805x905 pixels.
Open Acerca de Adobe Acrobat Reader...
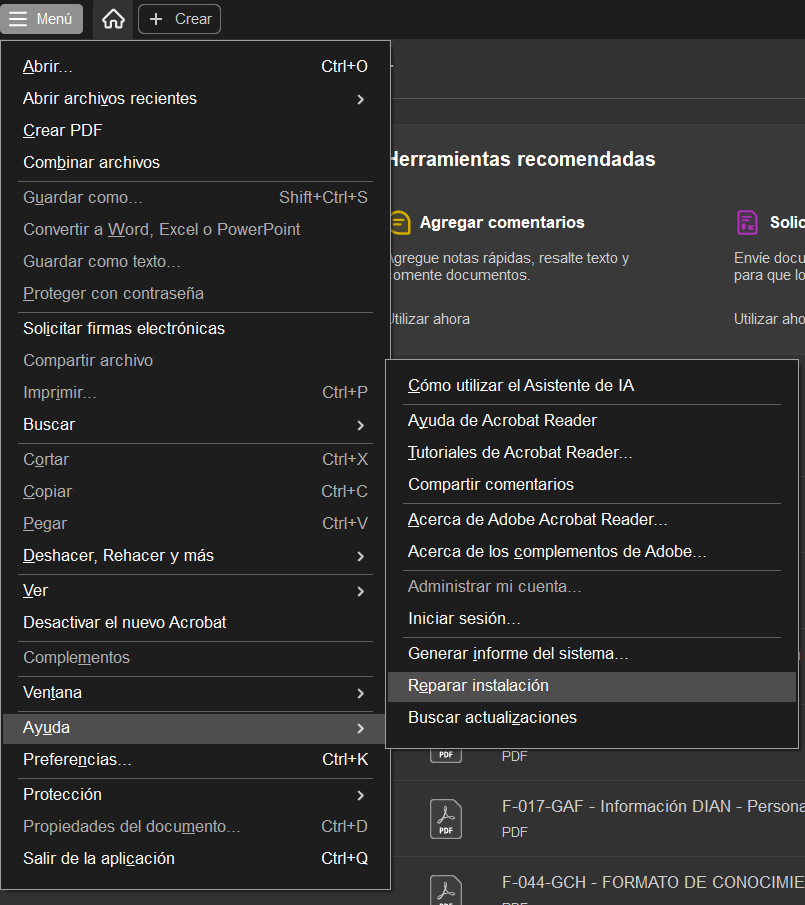pyautogui.click(x=591, y=519)
